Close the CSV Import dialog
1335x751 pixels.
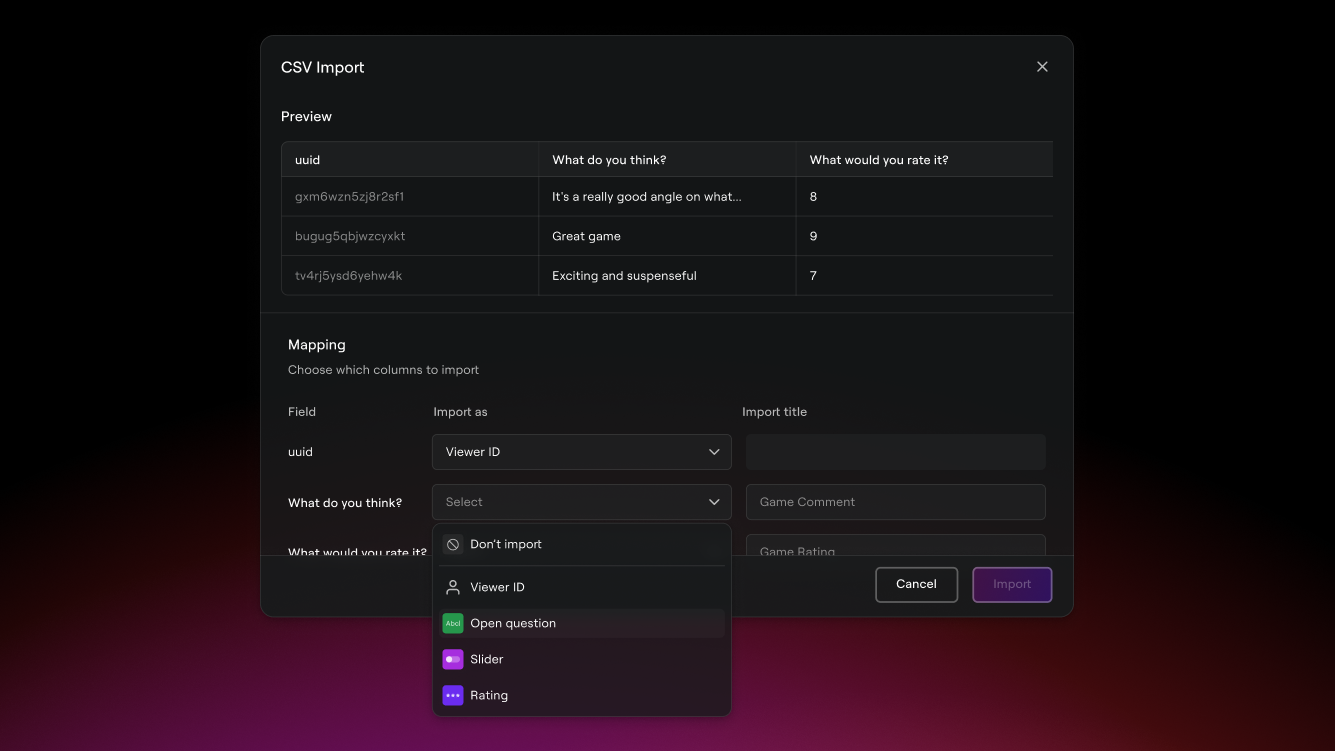tap(1042, 67)
